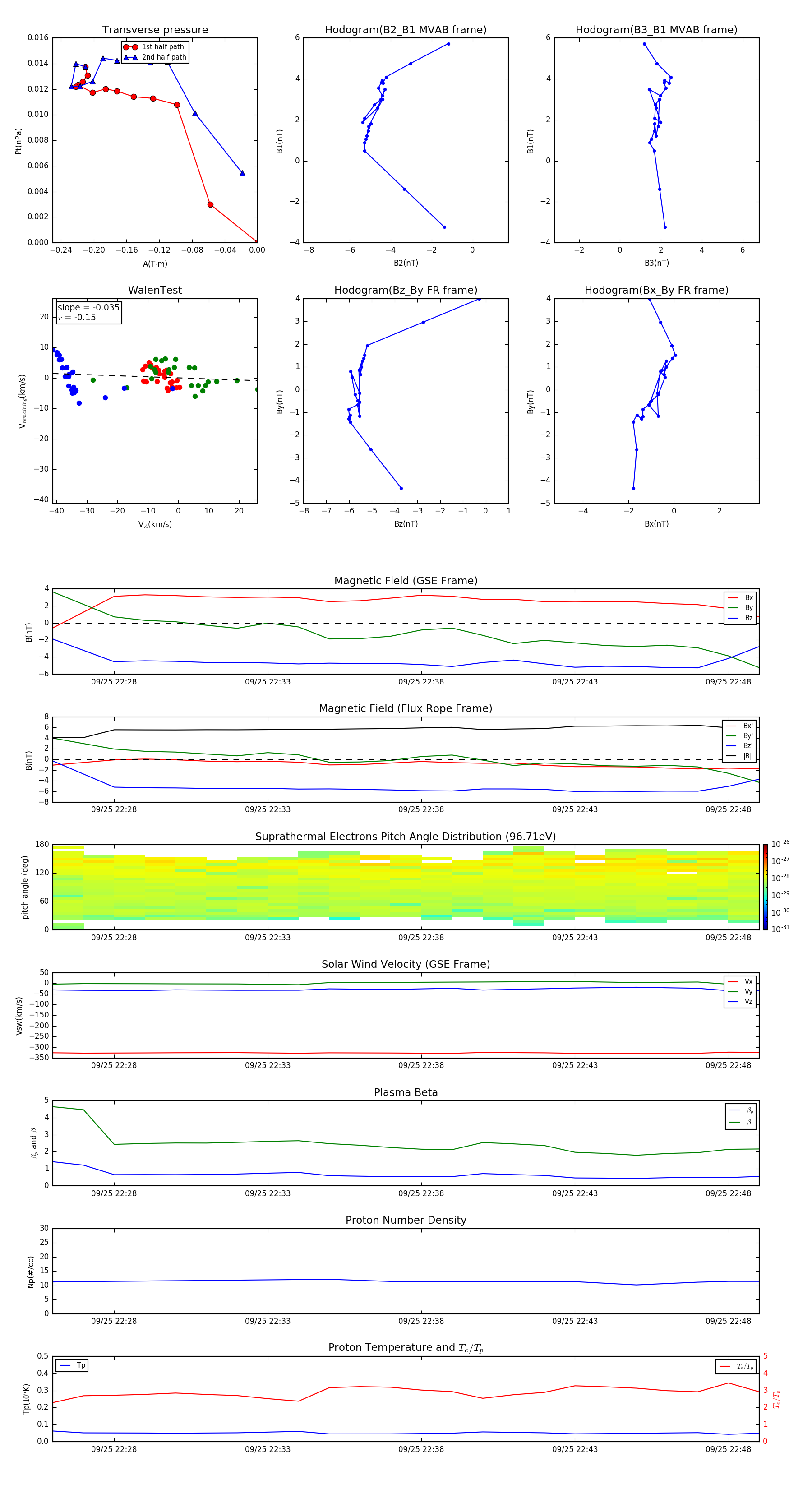The width and height of the screenshot is (812, 1489).
Task: Click the 'A(T·m)' x-axis label
Action: point(155,264)
